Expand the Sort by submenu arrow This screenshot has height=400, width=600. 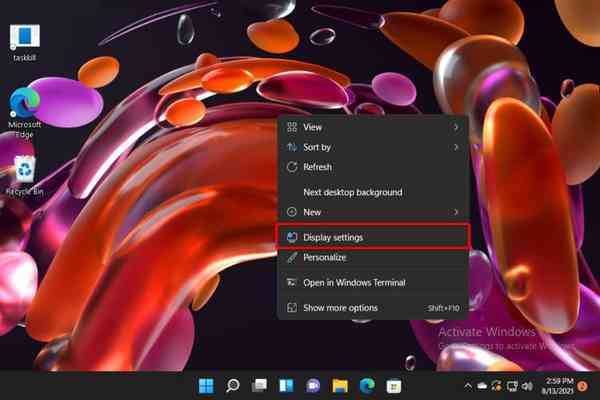456,147
